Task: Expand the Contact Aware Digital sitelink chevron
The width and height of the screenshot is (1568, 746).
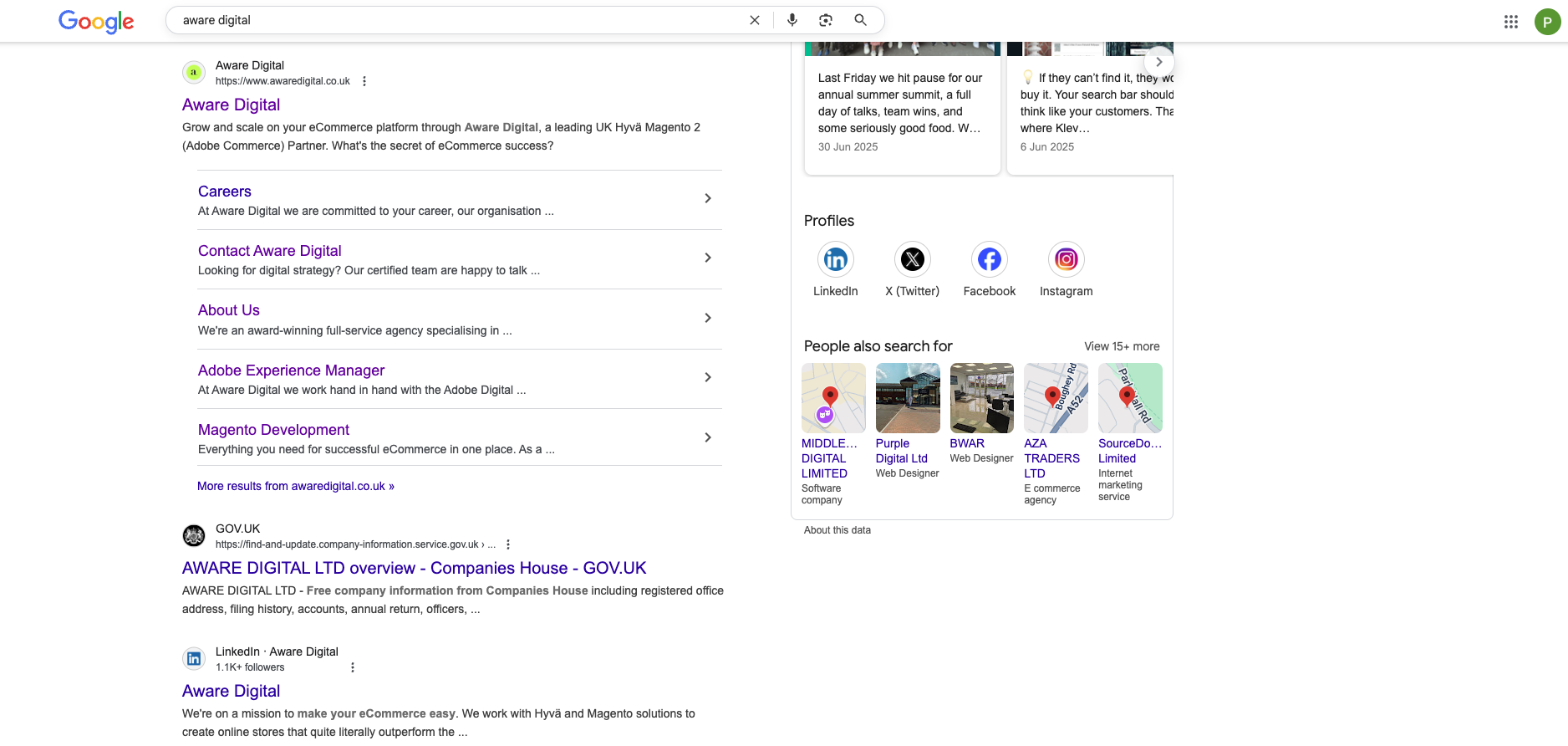Action: pos(708,258)
